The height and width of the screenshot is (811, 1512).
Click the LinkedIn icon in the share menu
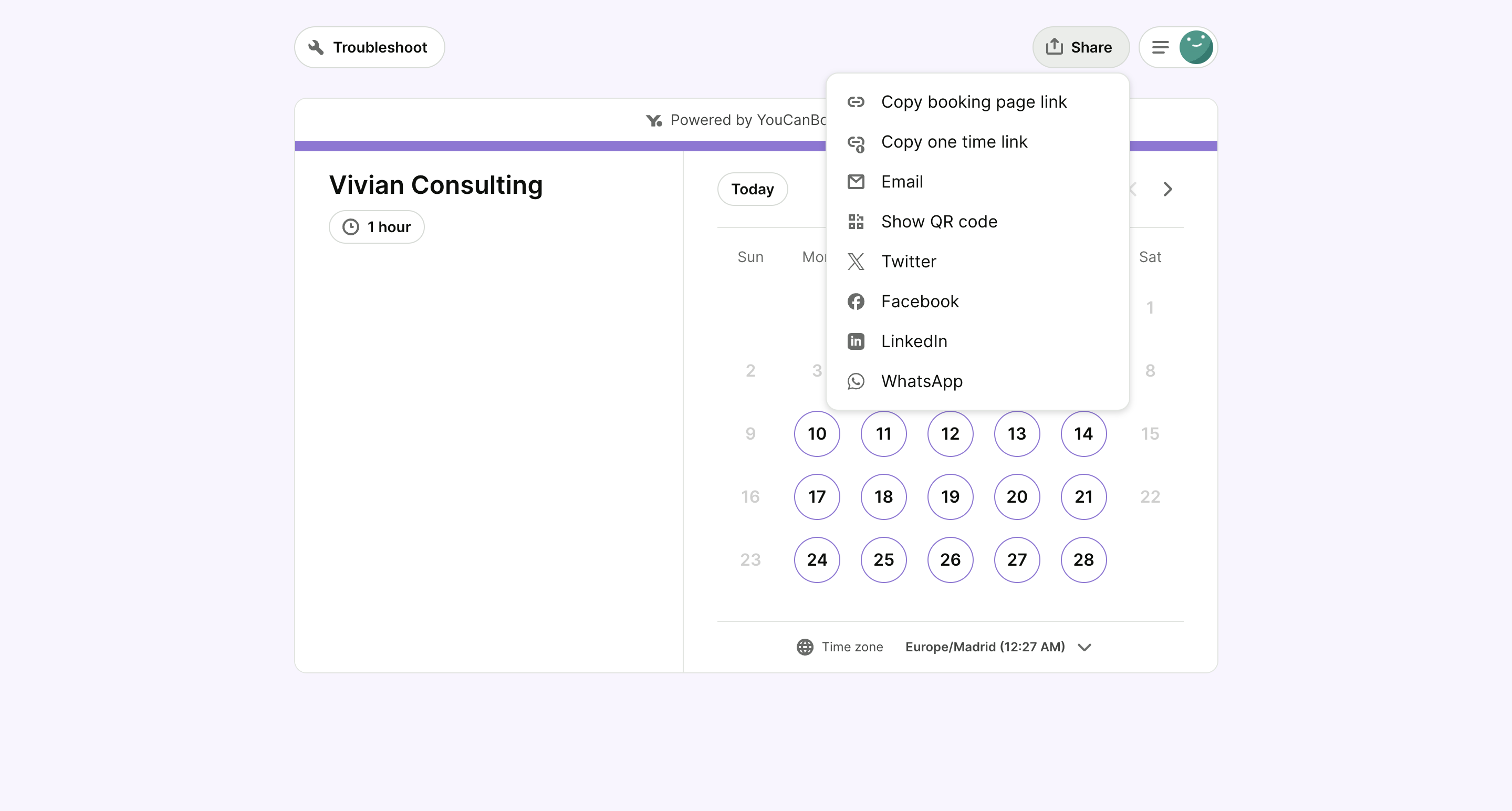[x=857, y=341]
